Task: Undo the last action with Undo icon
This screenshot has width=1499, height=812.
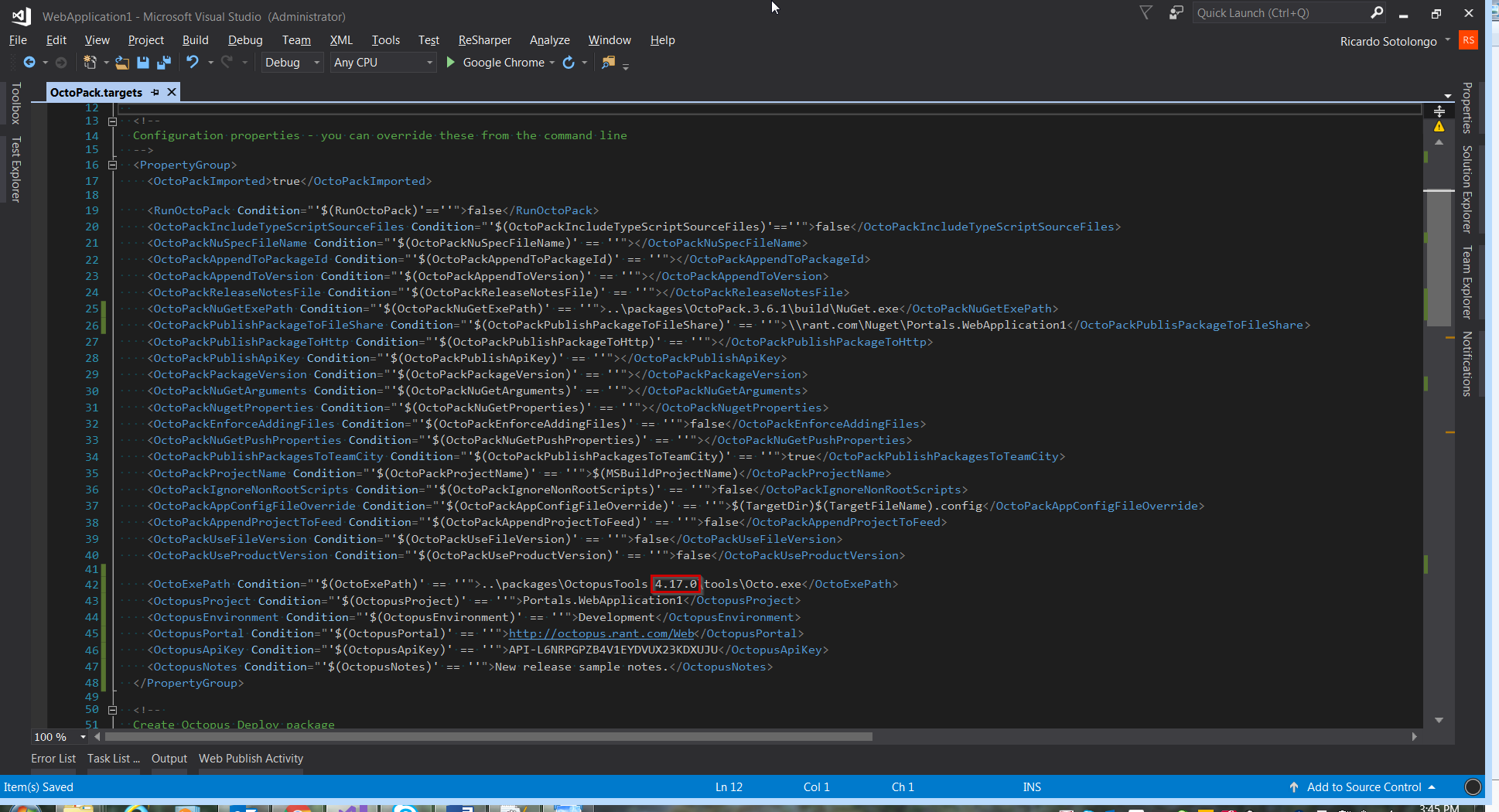Action: [x=193, y=63]
